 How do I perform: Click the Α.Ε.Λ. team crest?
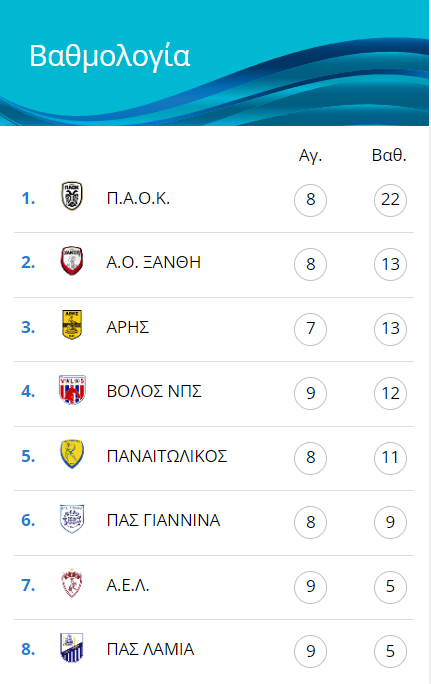tap(72, 583)
